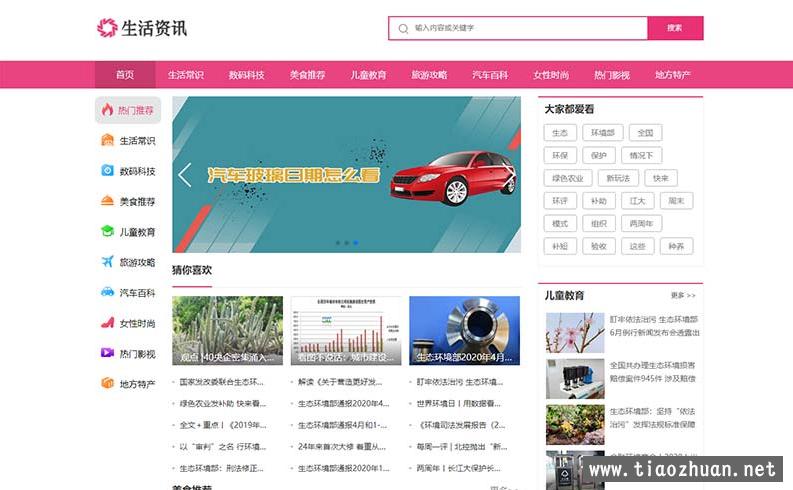This screenshot has width=793, height=490.
Task: Open the 地方特产 box icon in sidebar
Action: 107,383
